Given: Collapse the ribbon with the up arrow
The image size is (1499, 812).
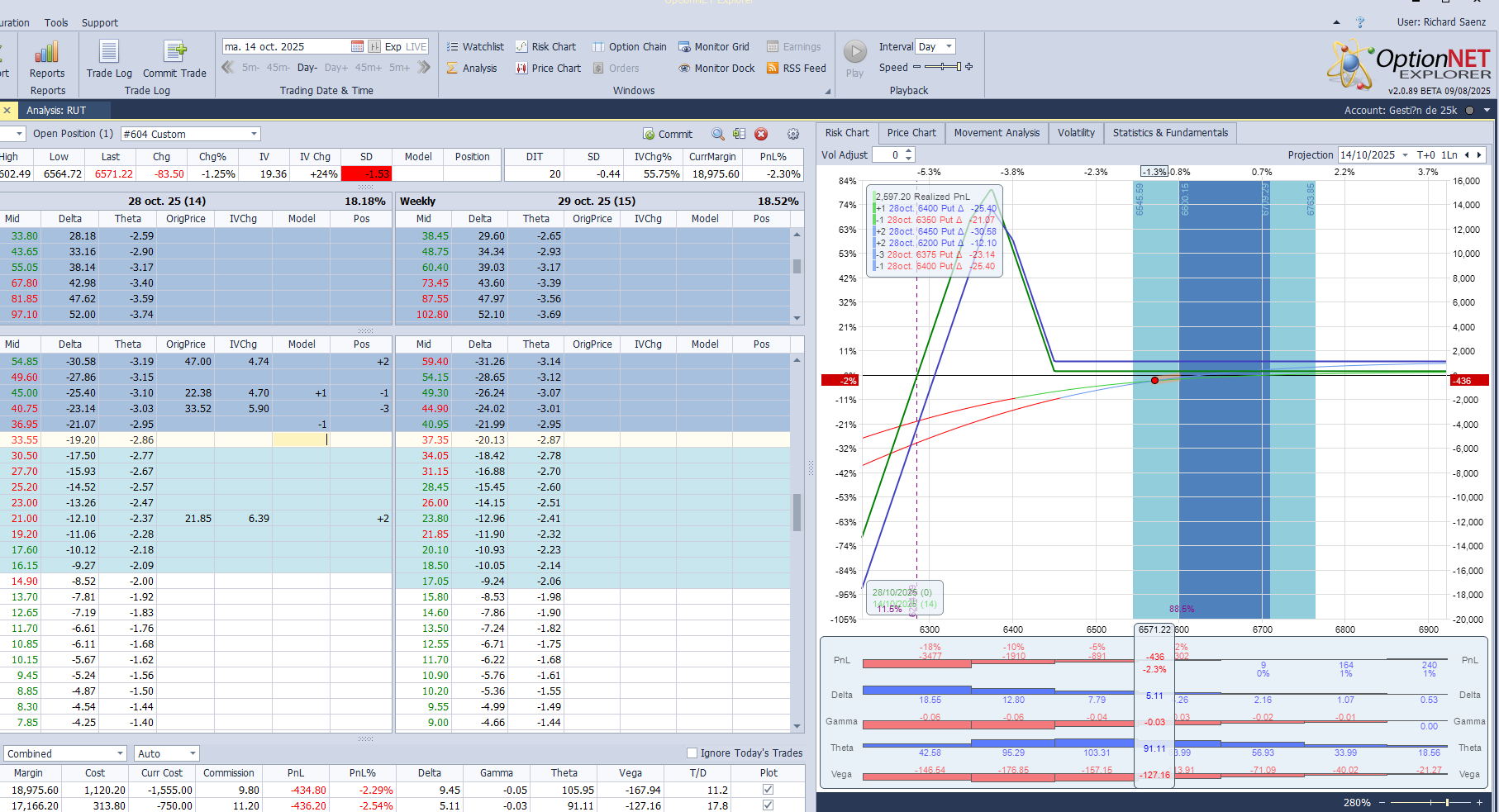Looking at the screenshot, I should pos(1337,22).
